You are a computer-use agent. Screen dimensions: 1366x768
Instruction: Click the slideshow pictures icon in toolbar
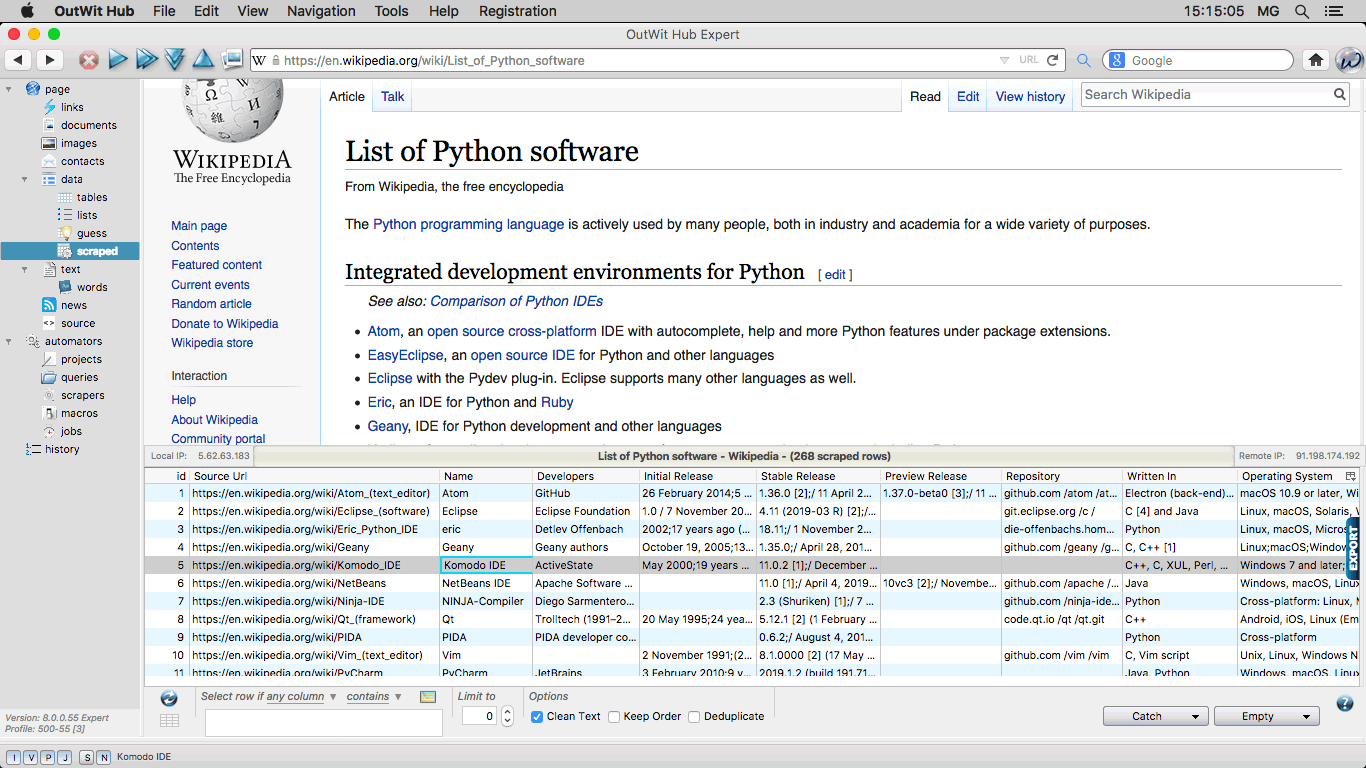232,59
